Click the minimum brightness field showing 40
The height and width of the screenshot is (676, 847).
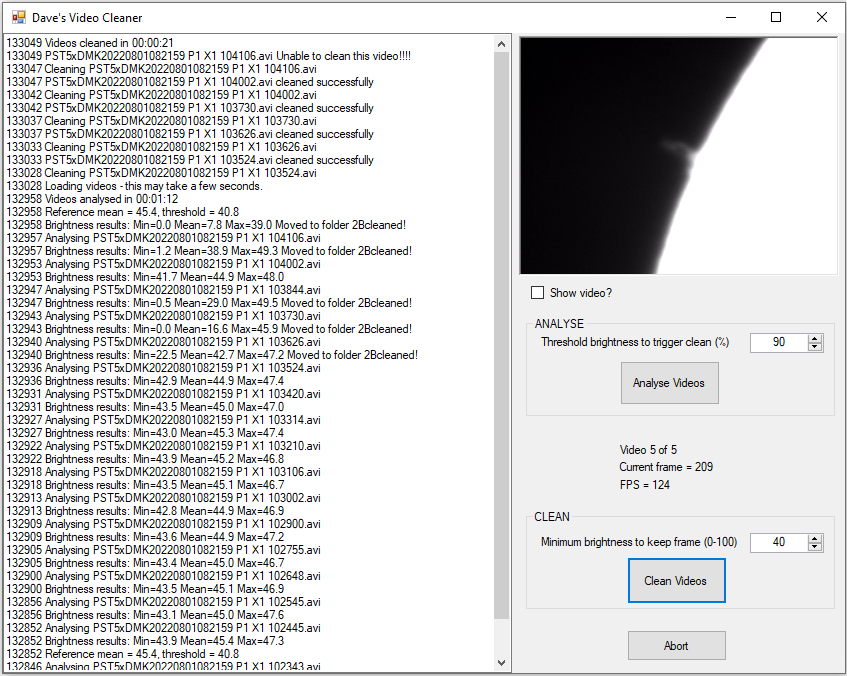point(779,543)
